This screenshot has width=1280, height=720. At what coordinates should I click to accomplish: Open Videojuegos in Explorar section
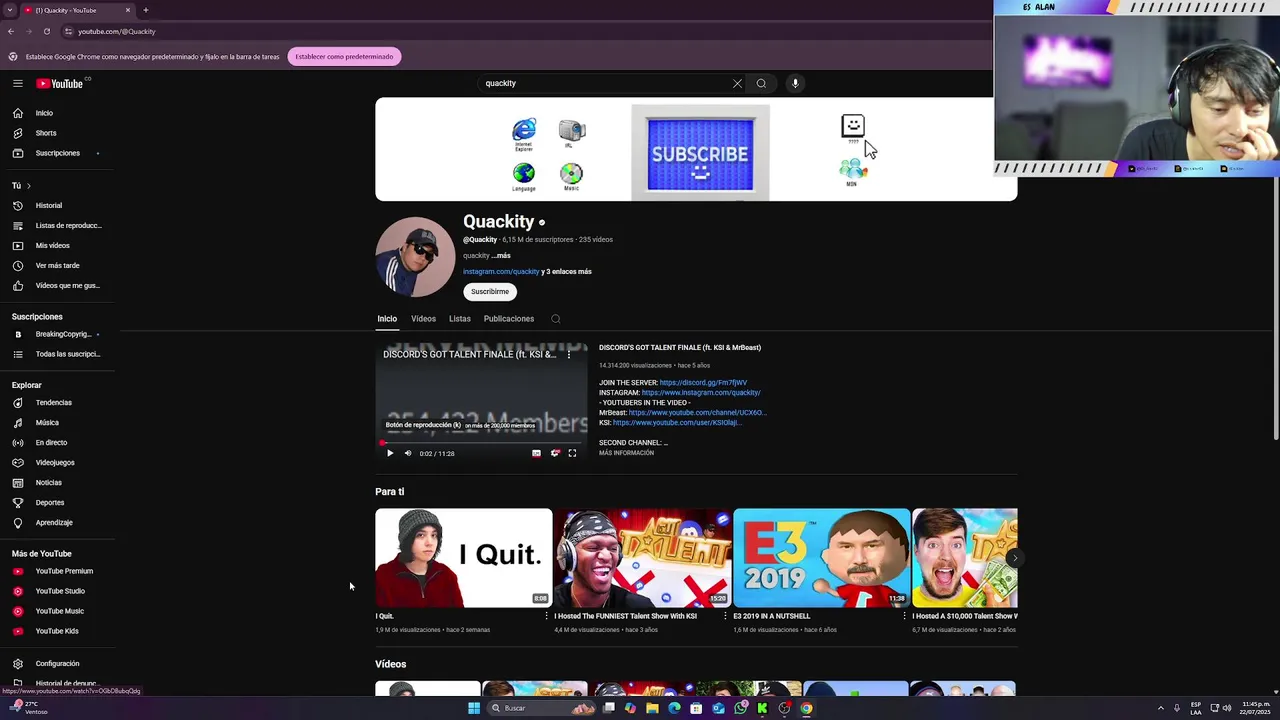[x=56, y=462]
